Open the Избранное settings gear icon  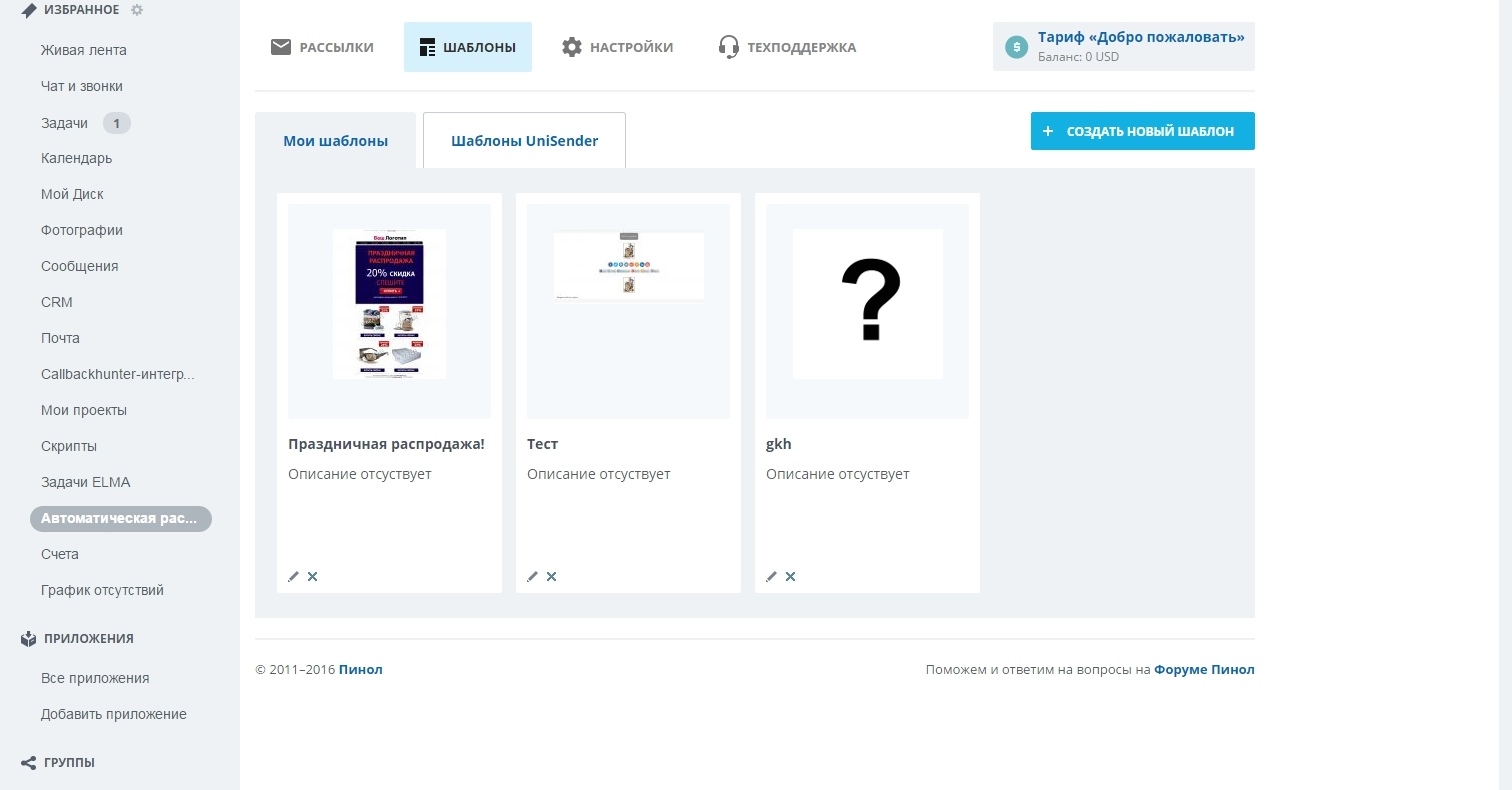[137, 10]
